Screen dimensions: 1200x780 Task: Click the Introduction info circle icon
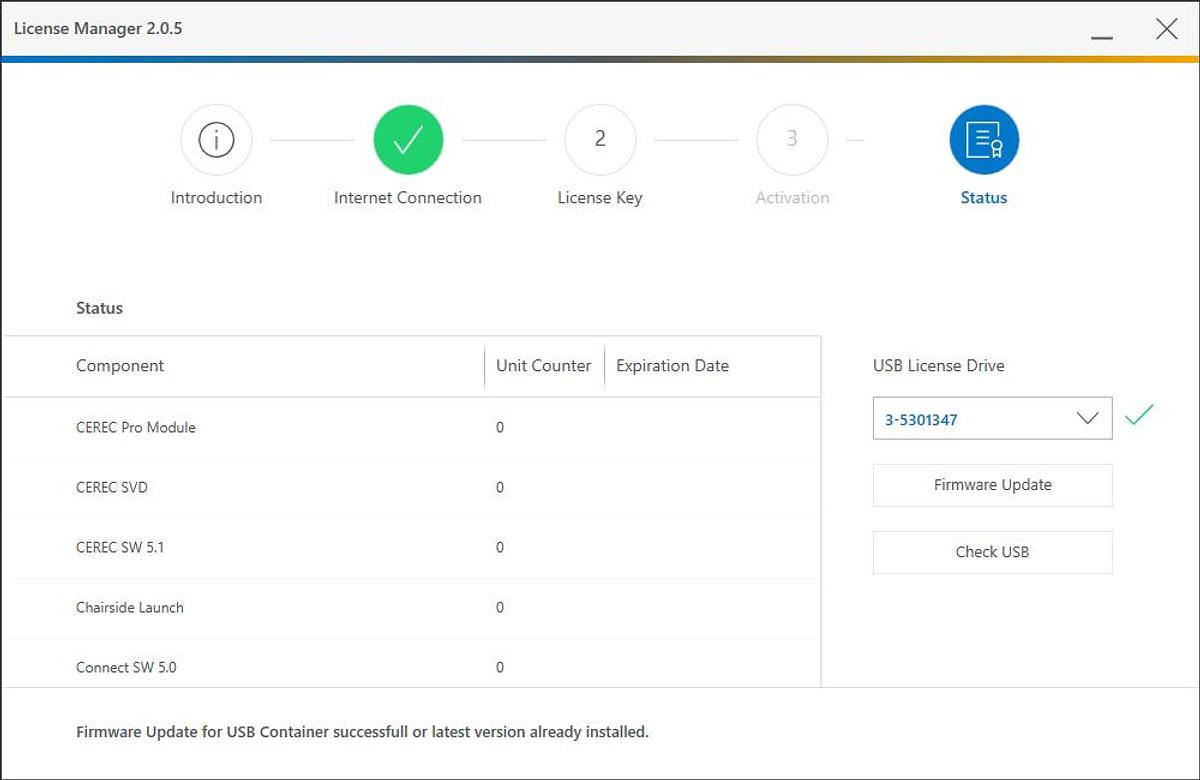click(x=216, y=140)
